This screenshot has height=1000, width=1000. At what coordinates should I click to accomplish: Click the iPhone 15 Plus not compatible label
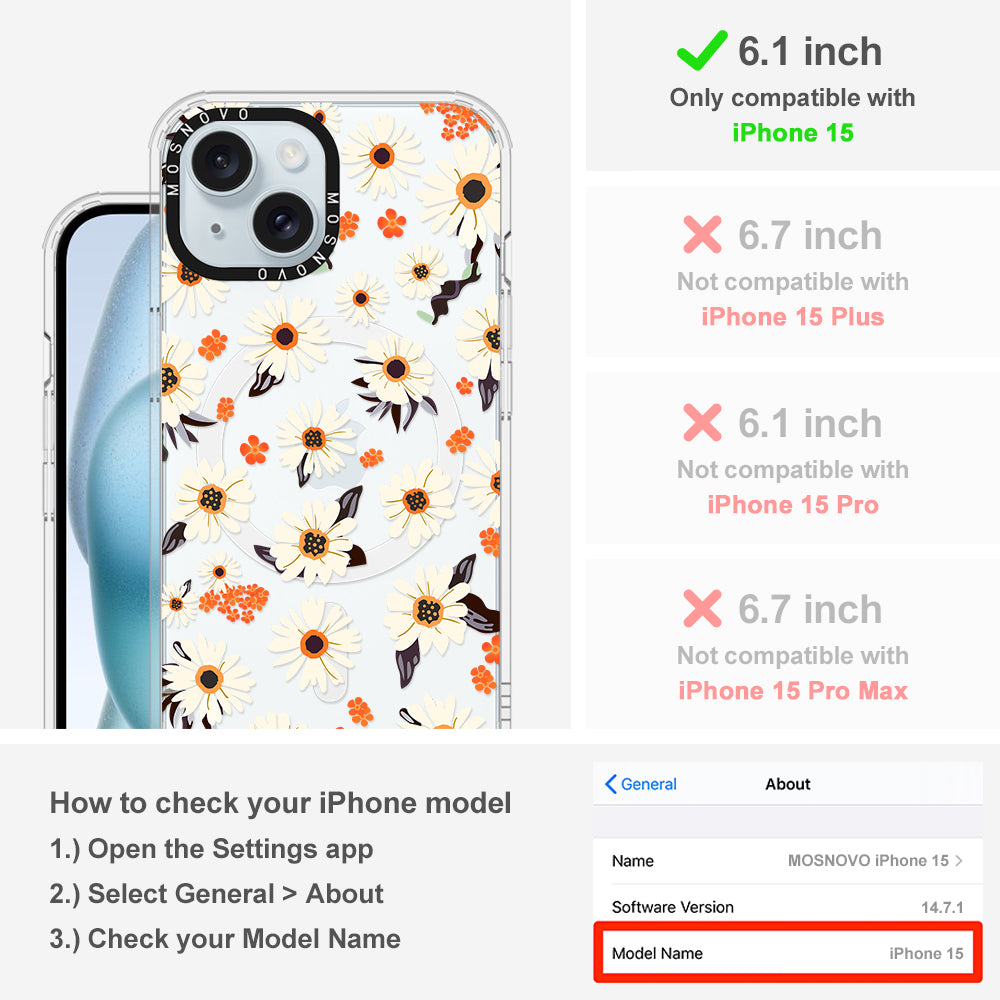tap(792, 316)
